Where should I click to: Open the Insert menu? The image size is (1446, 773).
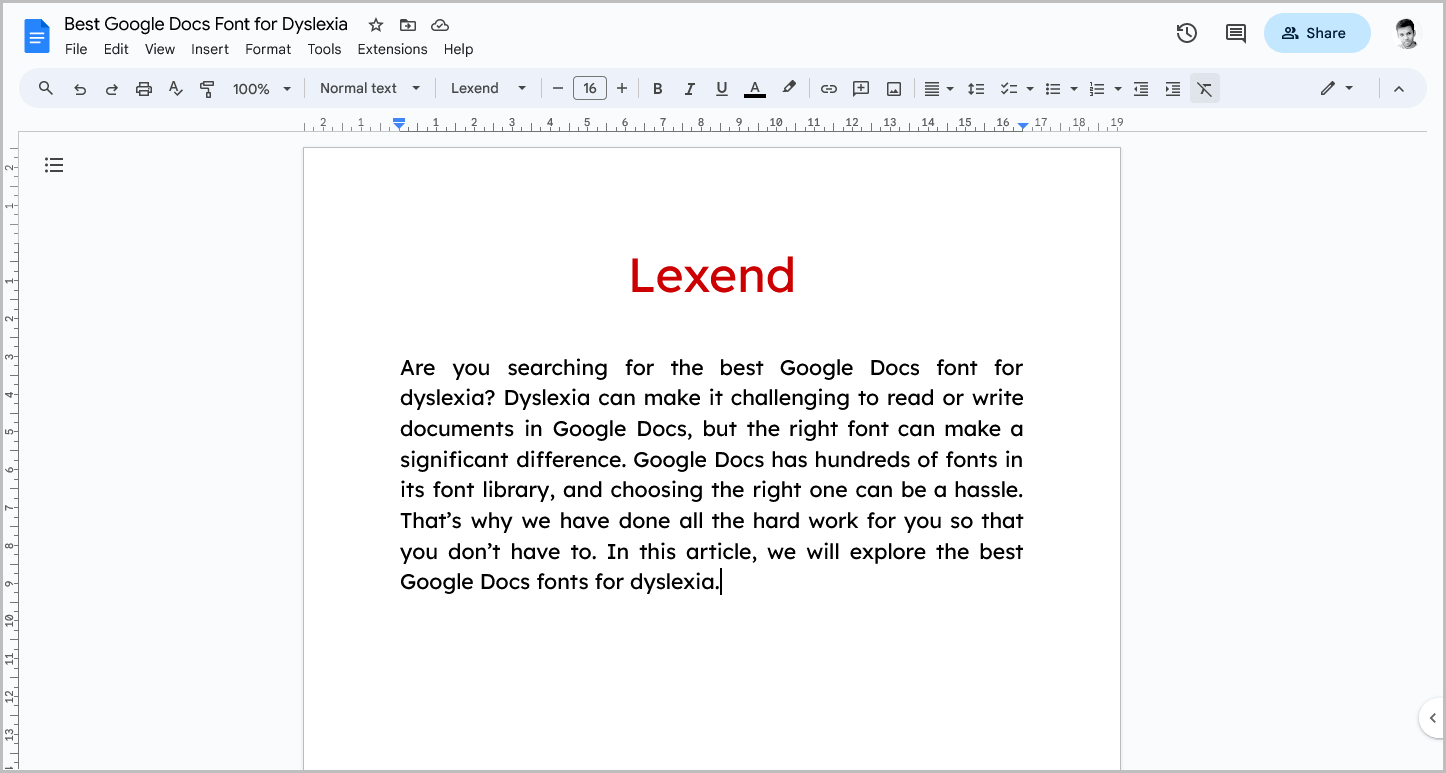click(210, 49)
